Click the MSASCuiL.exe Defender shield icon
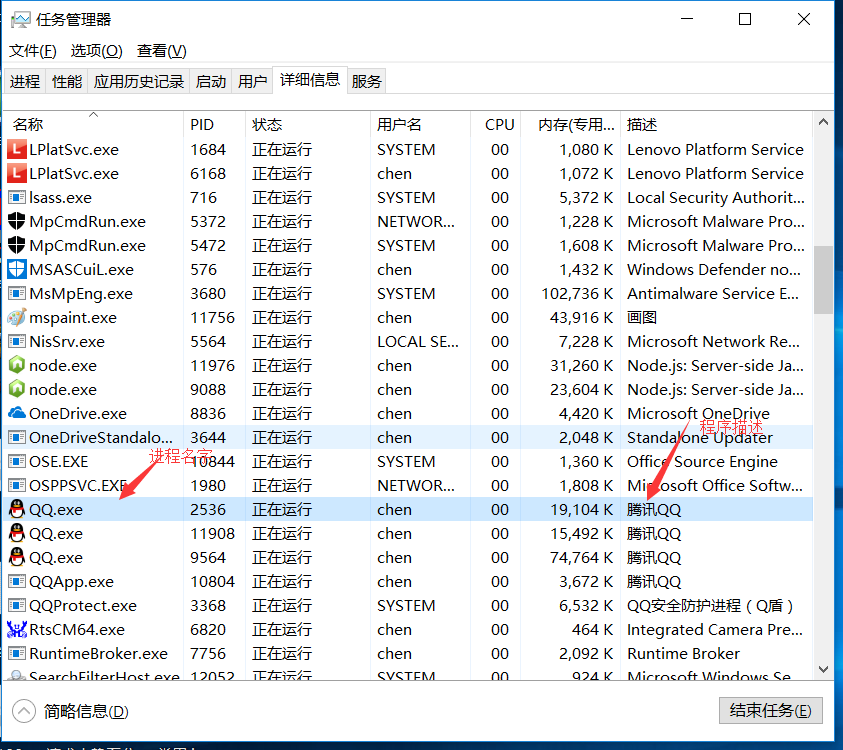The image size is (843, 750). coord(16,270)
